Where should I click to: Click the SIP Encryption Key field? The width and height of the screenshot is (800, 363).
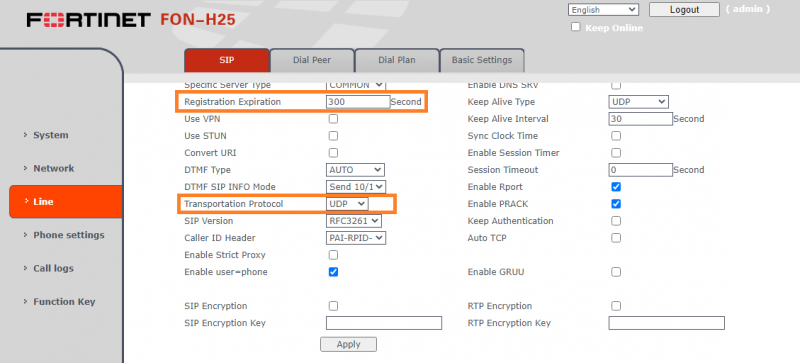384,323
